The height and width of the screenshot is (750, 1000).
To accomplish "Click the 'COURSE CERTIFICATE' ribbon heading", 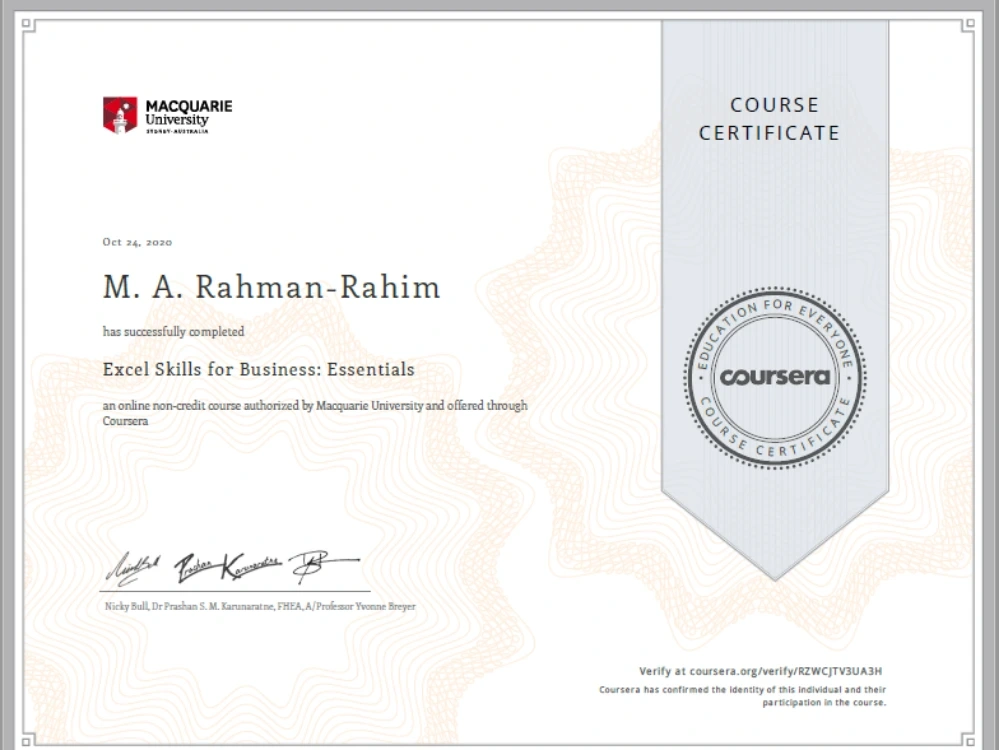I will [770, 119].
